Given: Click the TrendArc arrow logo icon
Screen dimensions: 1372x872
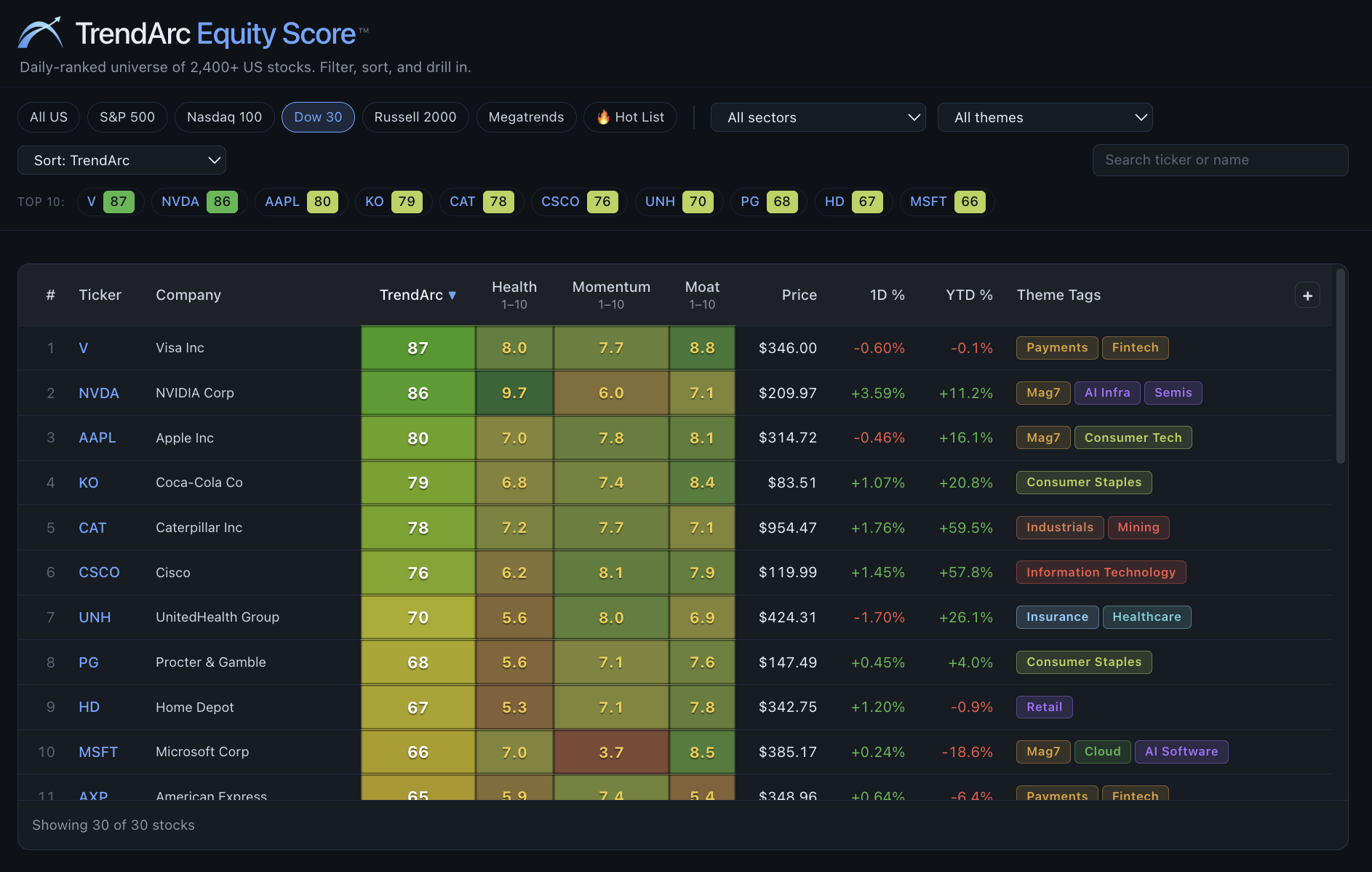Looking at the screenshot, I should (40, 33).
